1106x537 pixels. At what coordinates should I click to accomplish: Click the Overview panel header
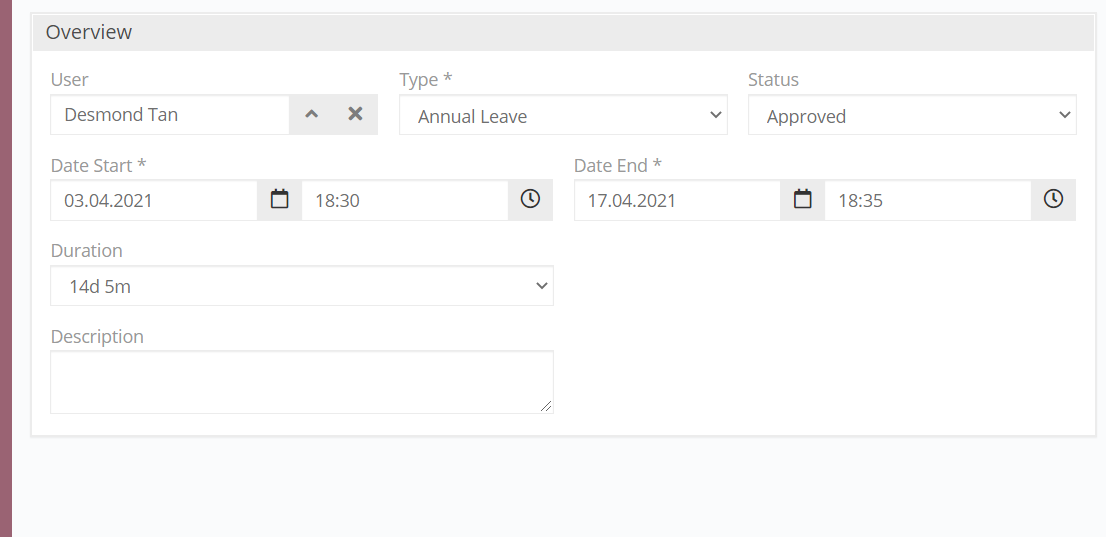(564, 32)
